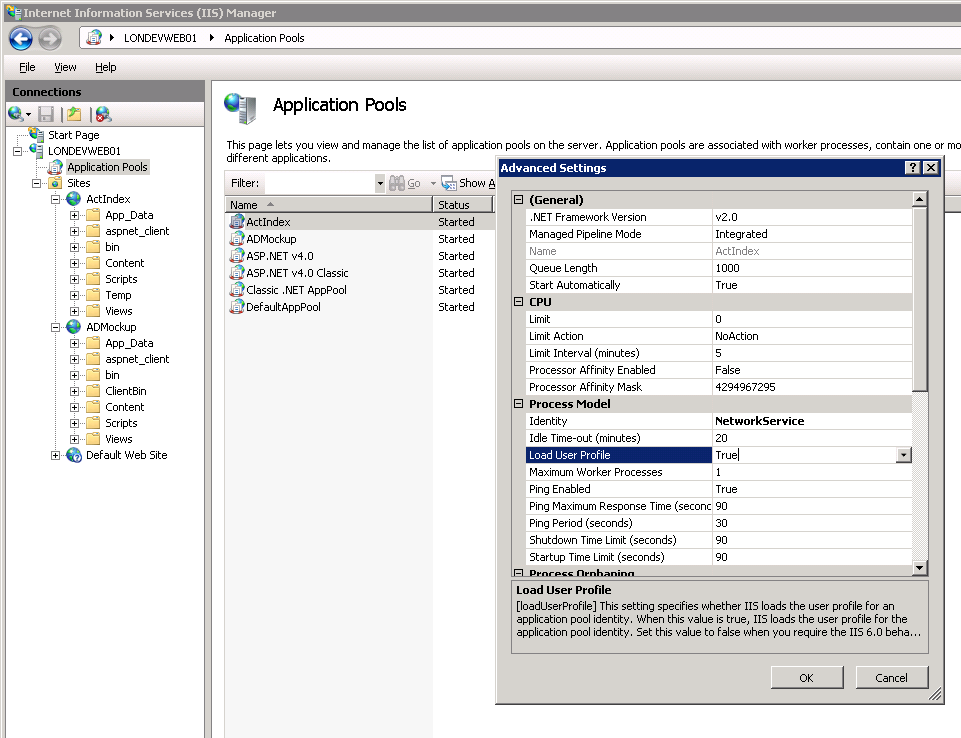Click the Start Page tree icon
The image size is (961, 738).
pos(36,135)
